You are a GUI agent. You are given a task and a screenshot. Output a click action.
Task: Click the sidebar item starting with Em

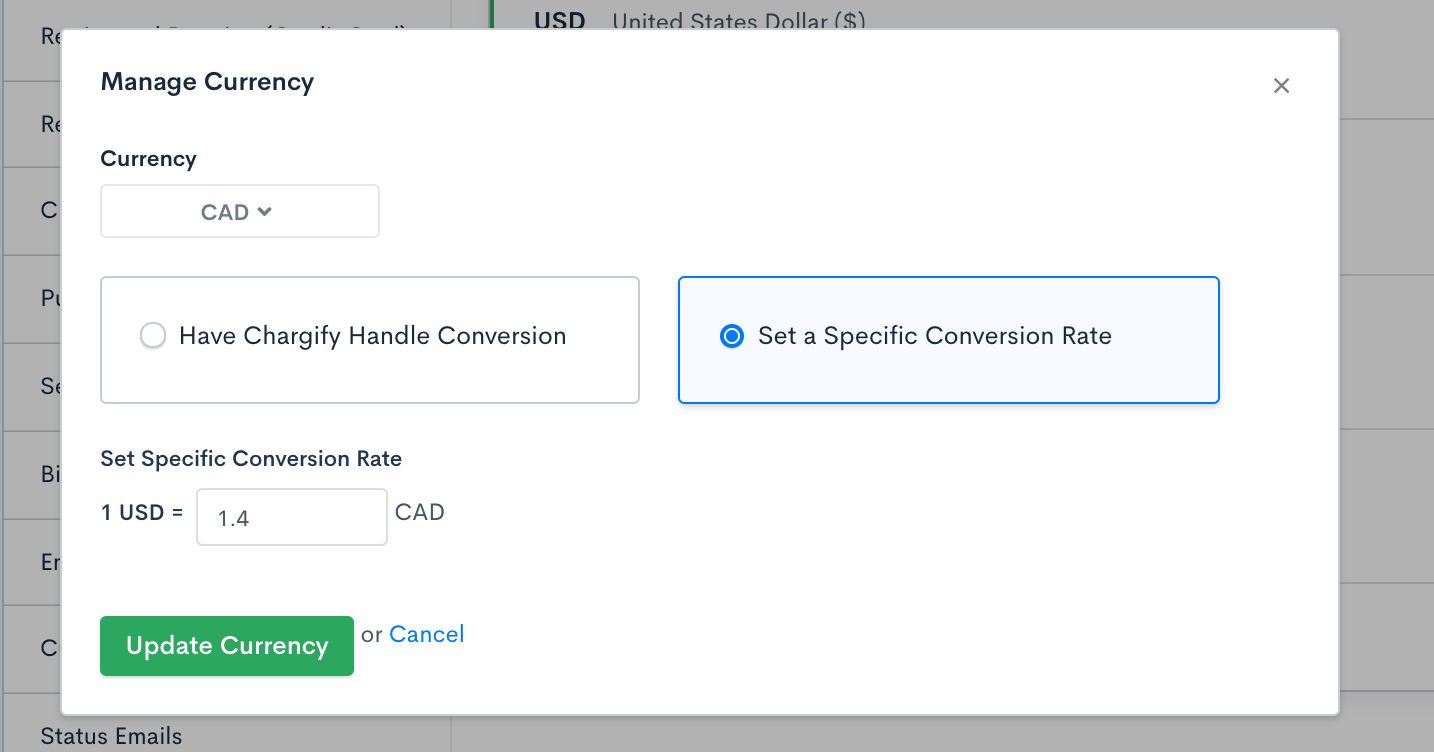51,562
